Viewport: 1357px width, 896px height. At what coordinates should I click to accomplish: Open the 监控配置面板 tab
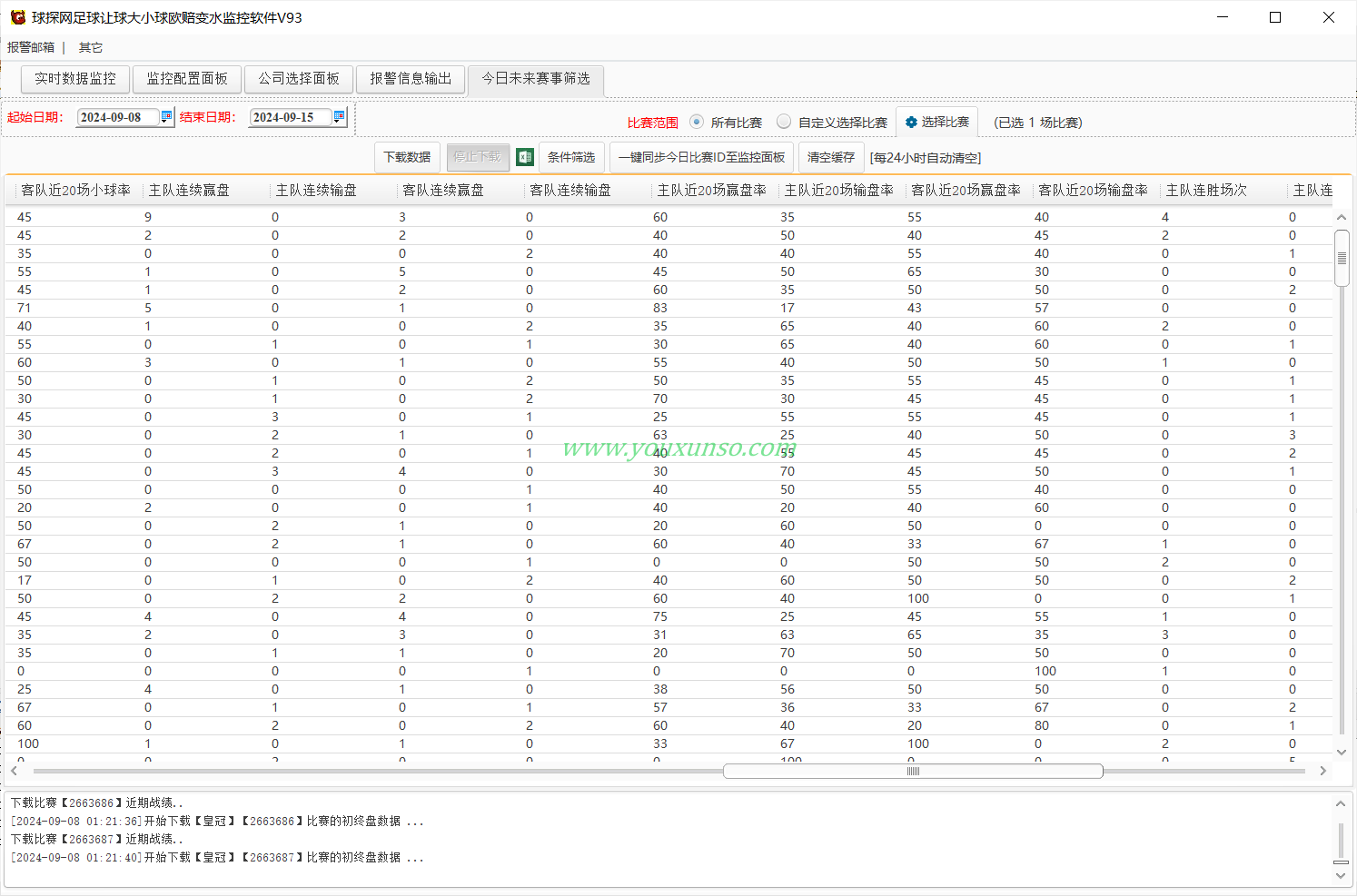point(187,79)
